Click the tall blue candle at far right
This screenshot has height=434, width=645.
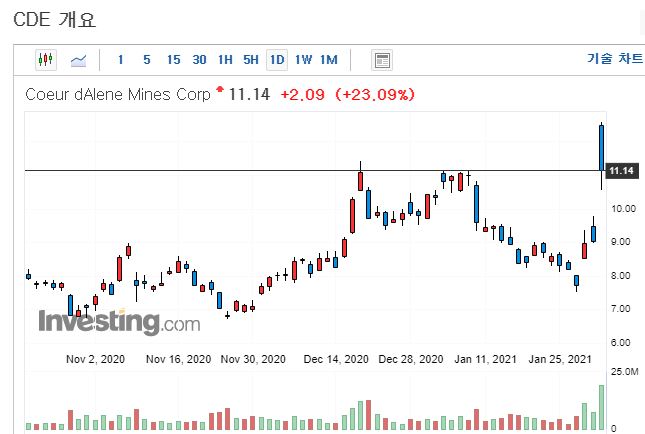click(601, 147)
